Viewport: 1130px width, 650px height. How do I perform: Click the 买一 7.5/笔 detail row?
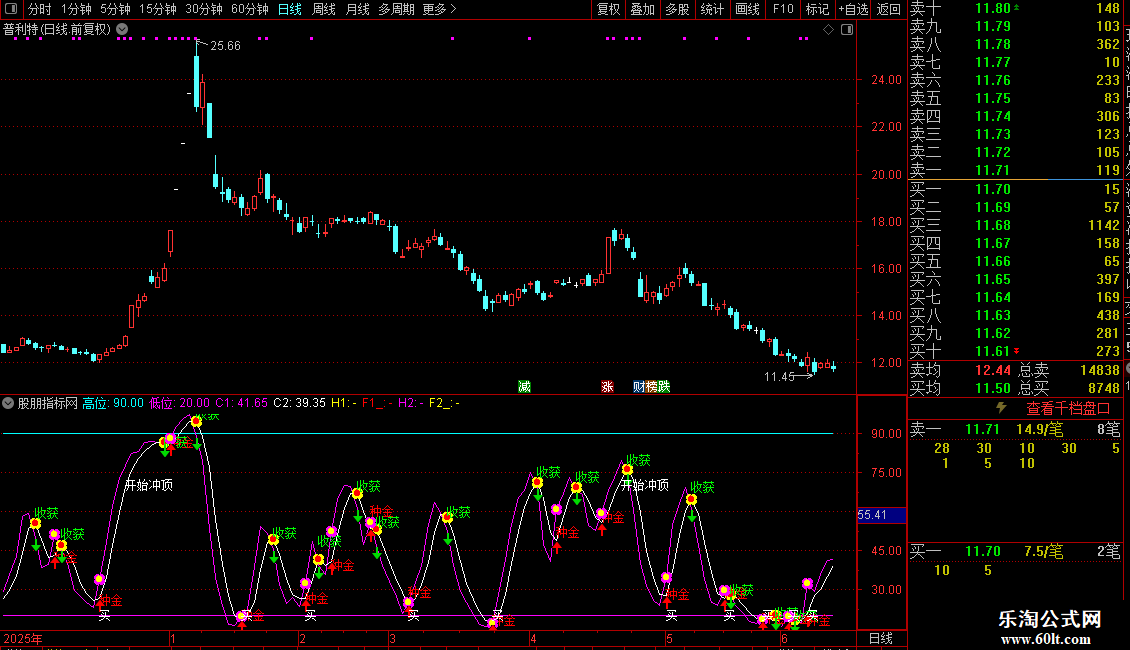pos(1015,551)
